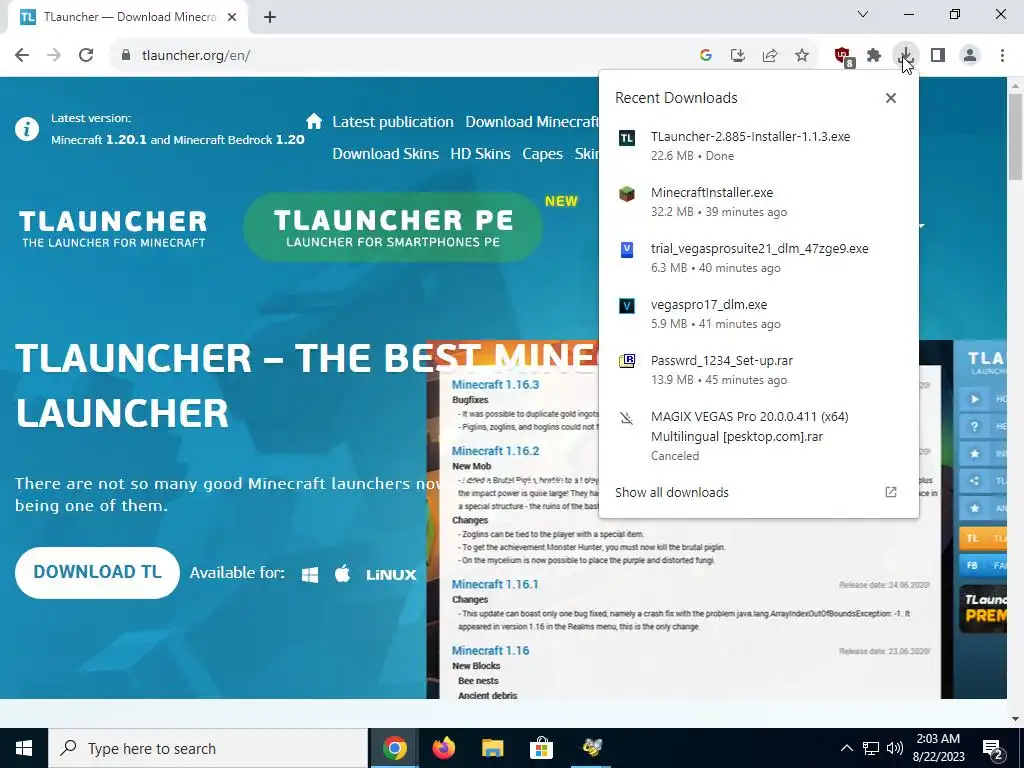Click the install app icon in address bar

pos(738,56)
